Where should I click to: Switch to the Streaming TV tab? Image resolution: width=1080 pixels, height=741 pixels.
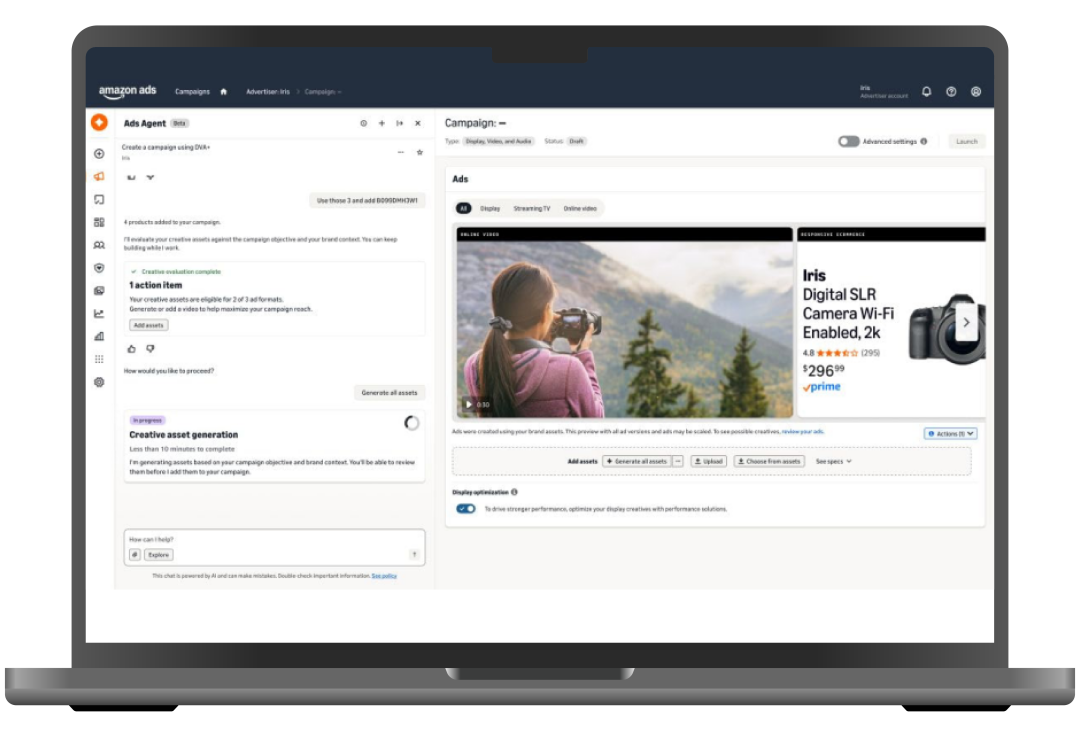point(532,208)
